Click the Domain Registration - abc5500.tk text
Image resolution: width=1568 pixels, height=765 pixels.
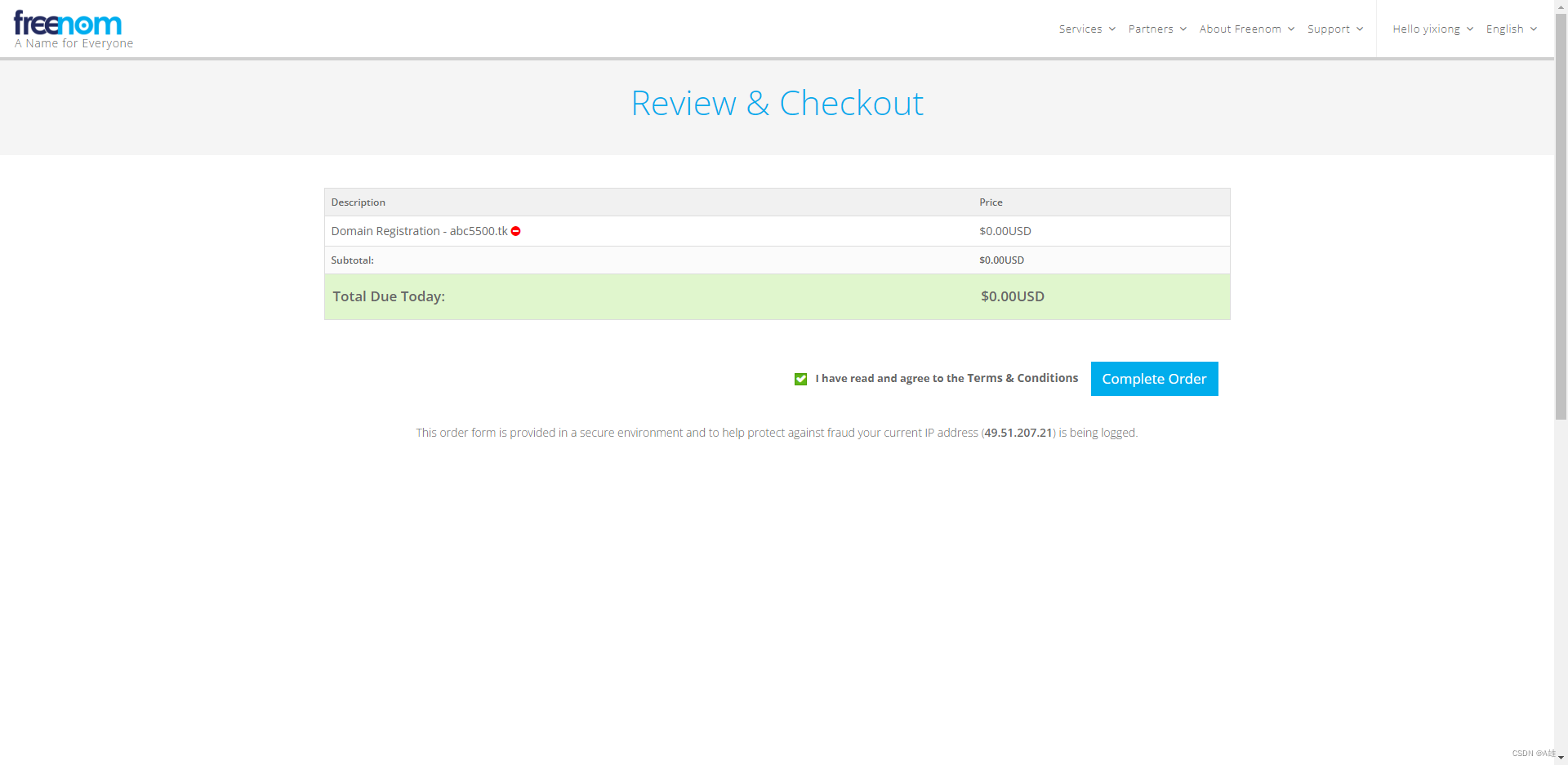pyautogui.click(x=419, y=231)
